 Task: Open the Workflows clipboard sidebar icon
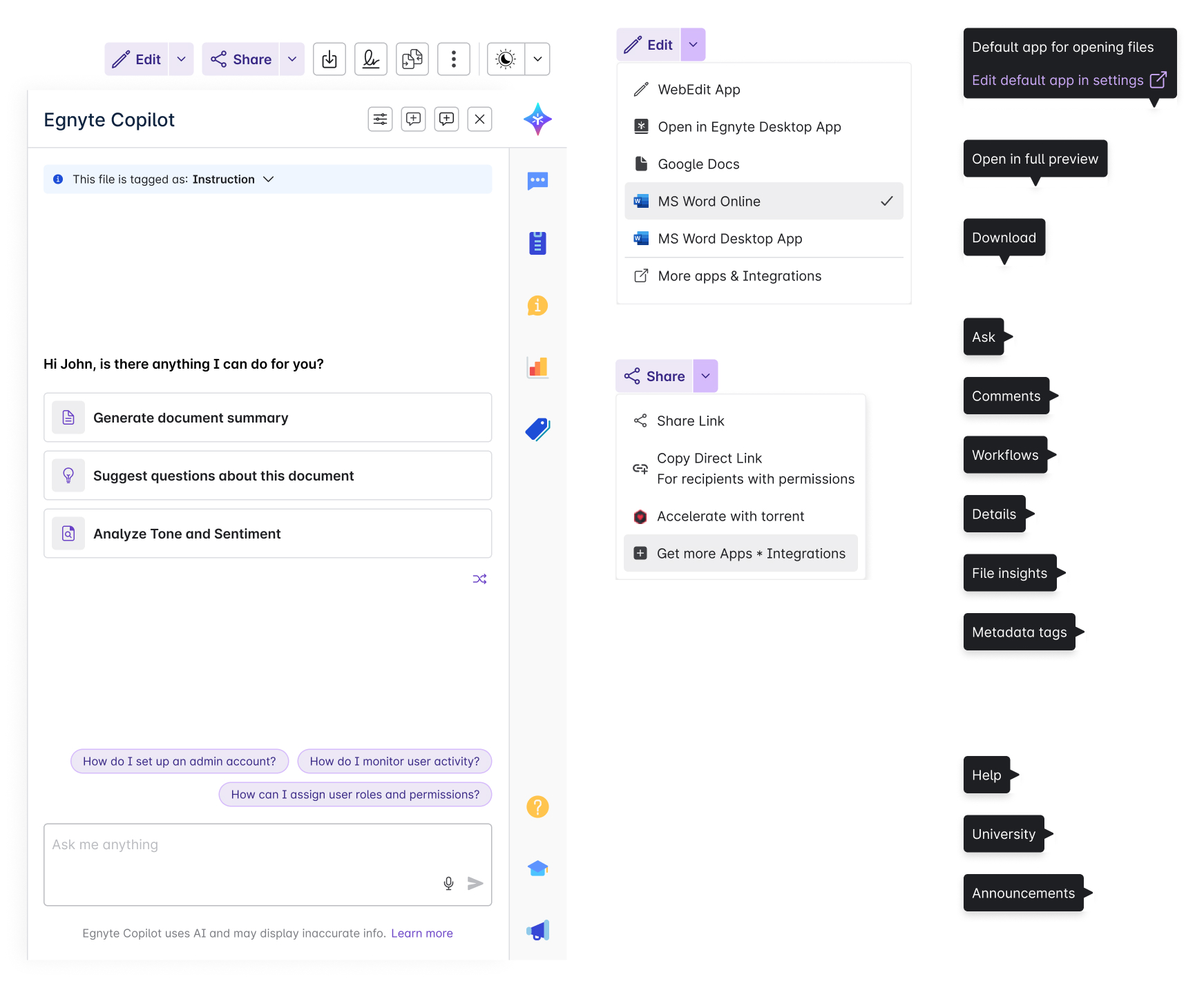coord(537,243)
